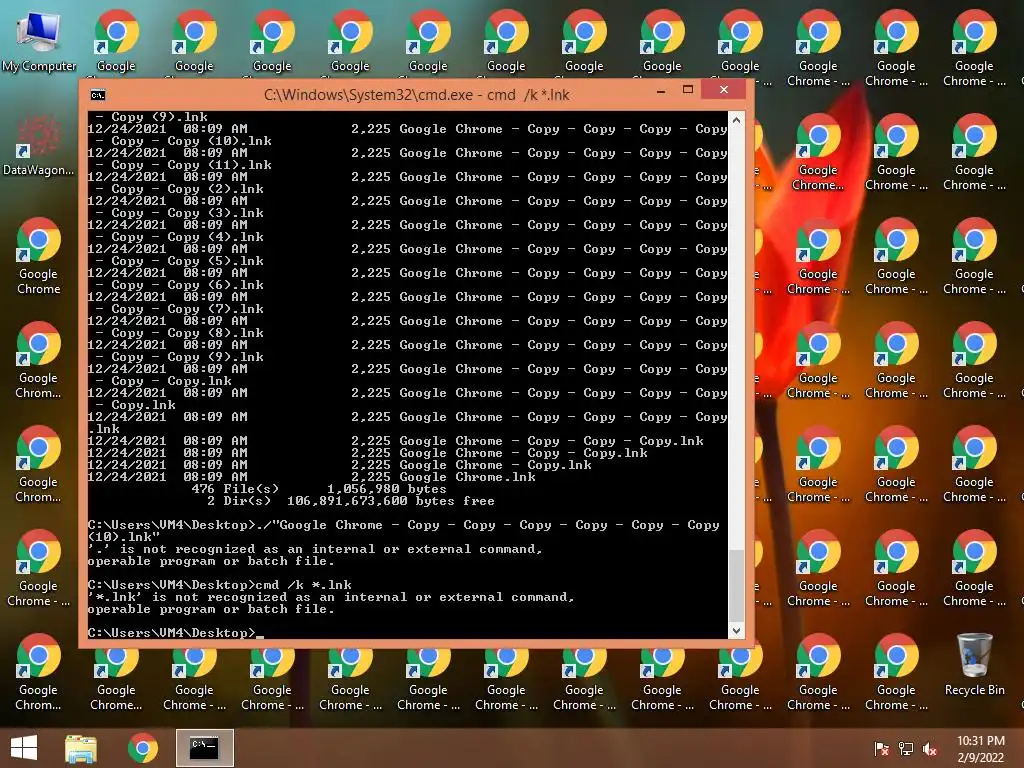Viewport: 1024px width, 768px height.
Task: Select Chrome shortcut directly right of My Computer
Action: (116, 41)
